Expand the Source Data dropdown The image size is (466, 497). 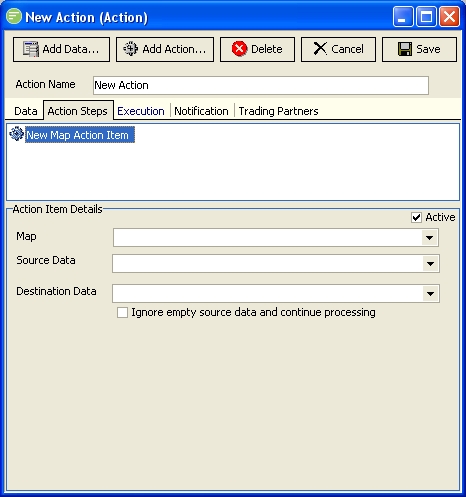[430, 264]
